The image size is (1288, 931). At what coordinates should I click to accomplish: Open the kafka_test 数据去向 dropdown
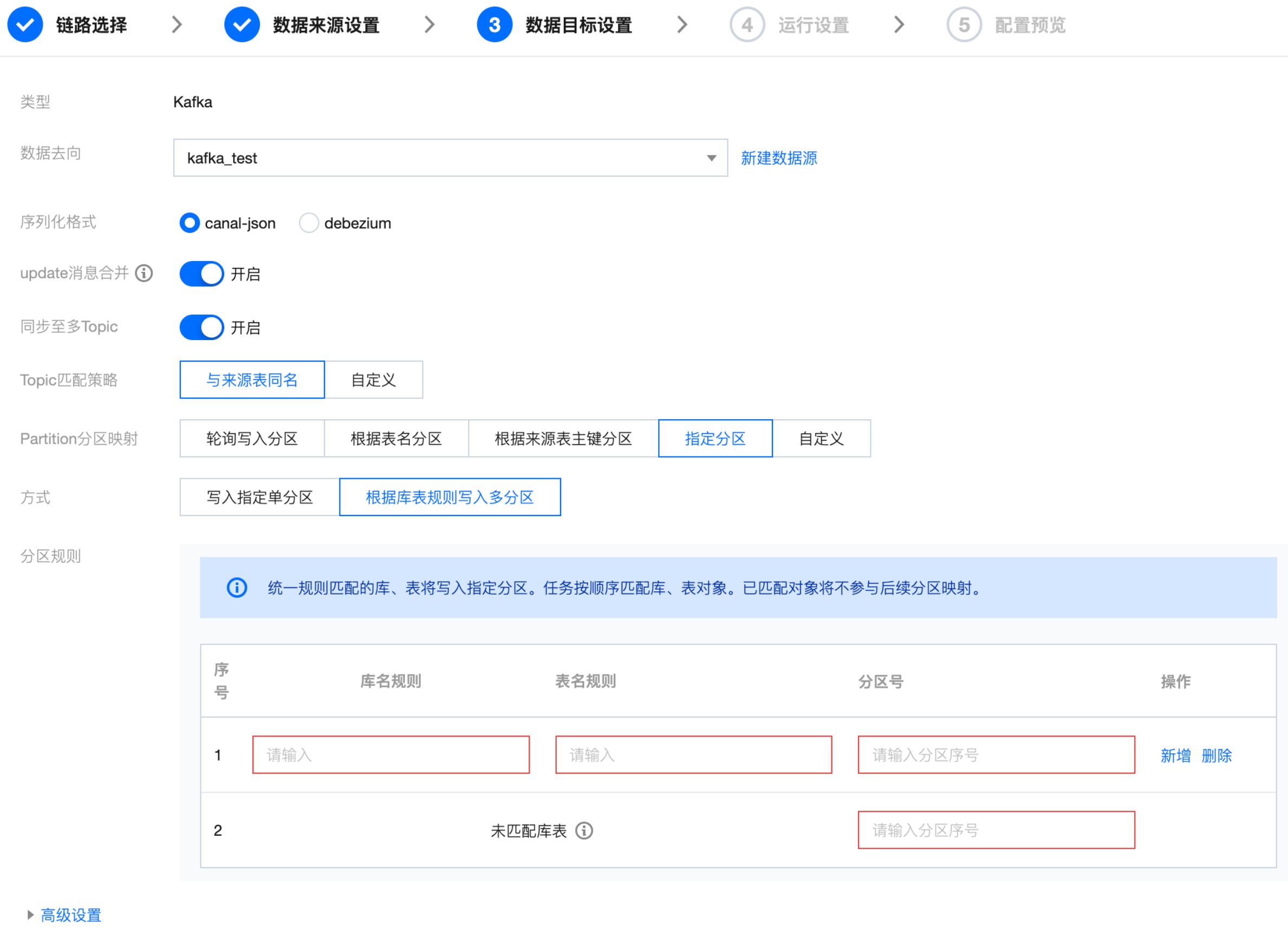pyautogui.click(x=450, y=158)
